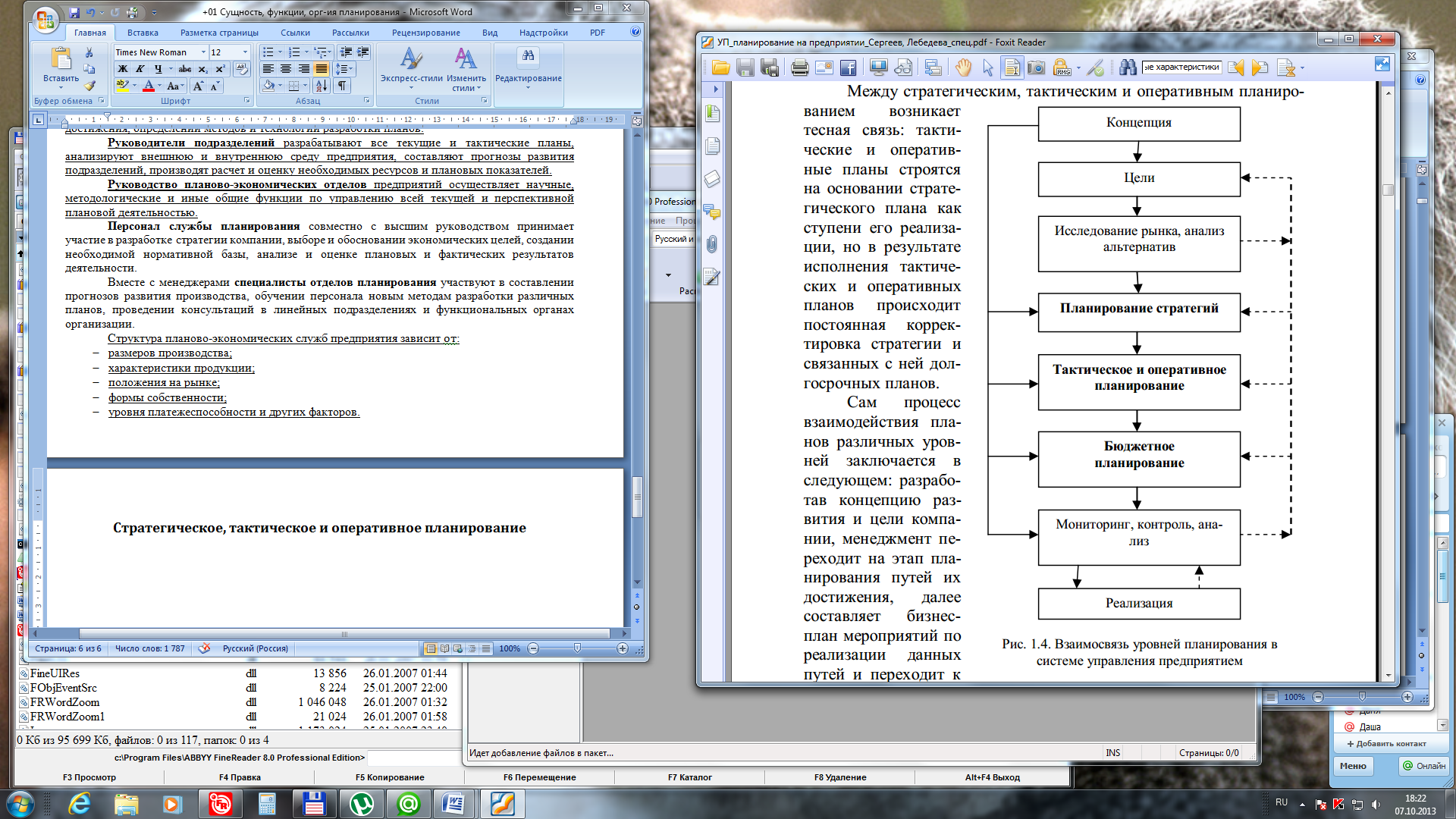1456x819 pixels.
Task: Click F5 Копирование button in file manager
Action: pyautogui.click(x=390, y=777)
